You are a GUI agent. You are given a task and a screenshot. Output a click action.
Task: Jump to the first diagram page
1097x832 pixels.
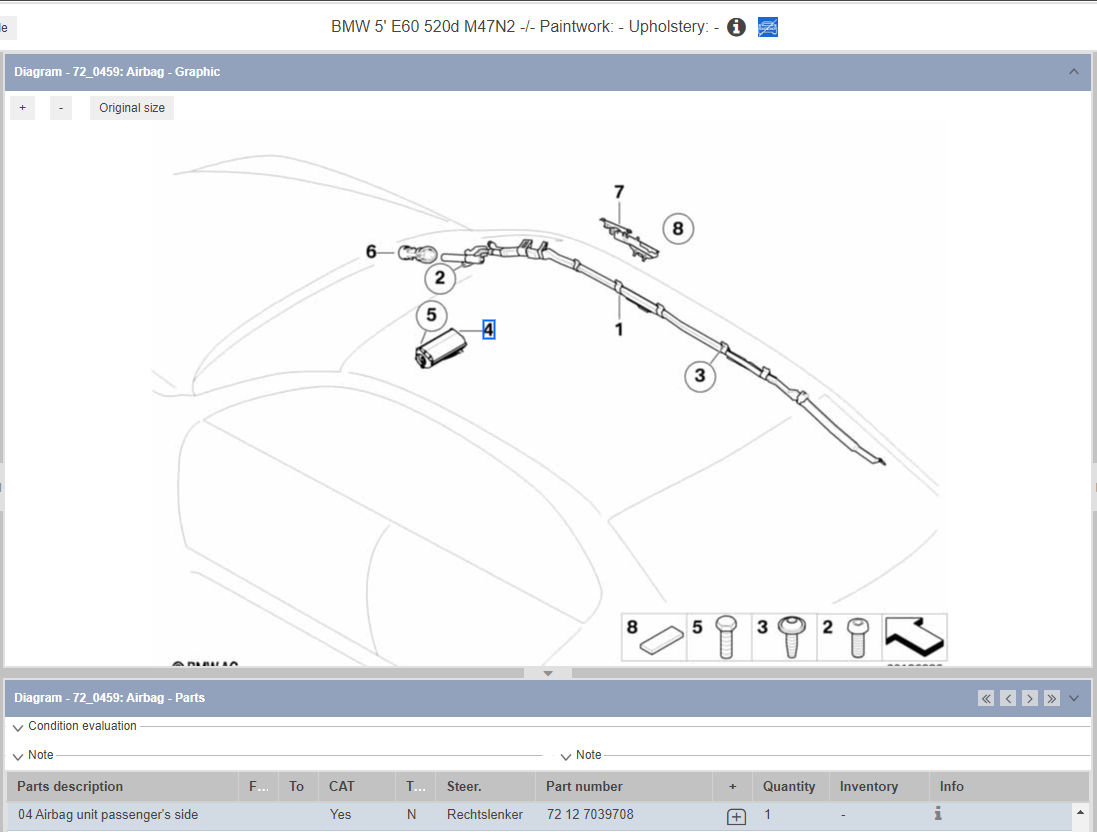[x=986, y=698]
